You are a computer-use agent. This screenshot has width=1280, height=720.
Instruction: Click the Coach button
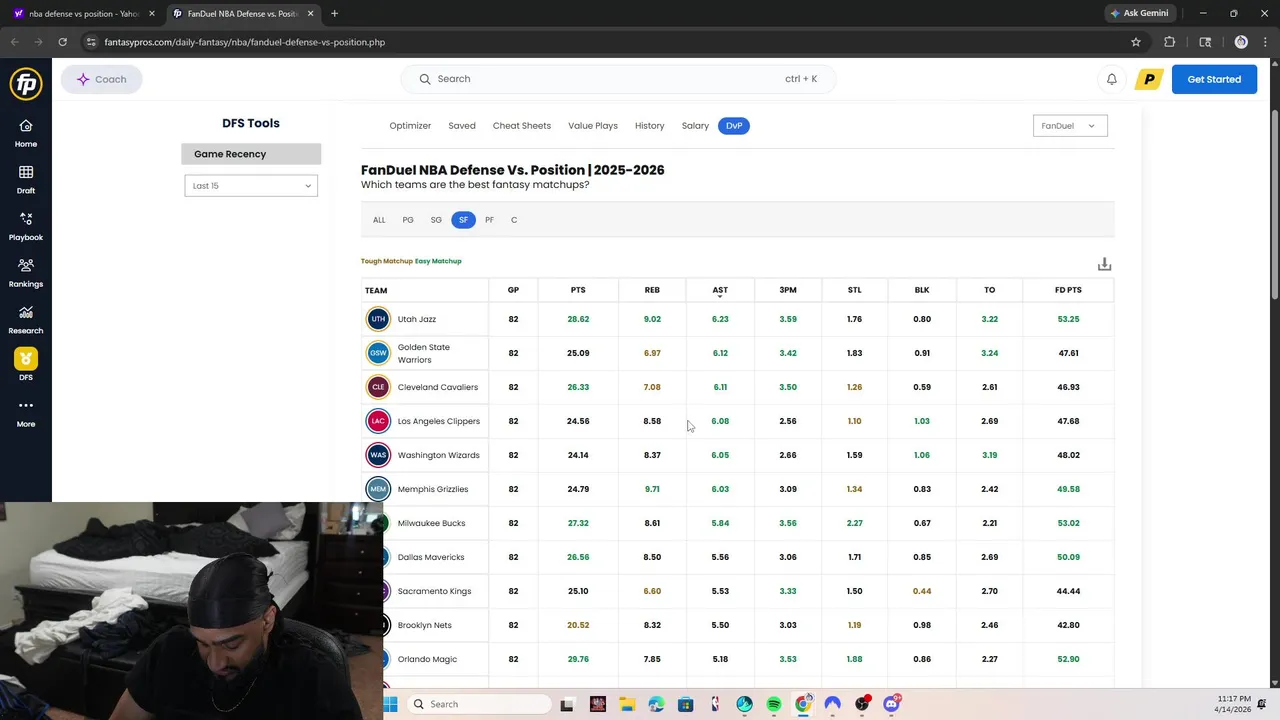pos(101,79)
